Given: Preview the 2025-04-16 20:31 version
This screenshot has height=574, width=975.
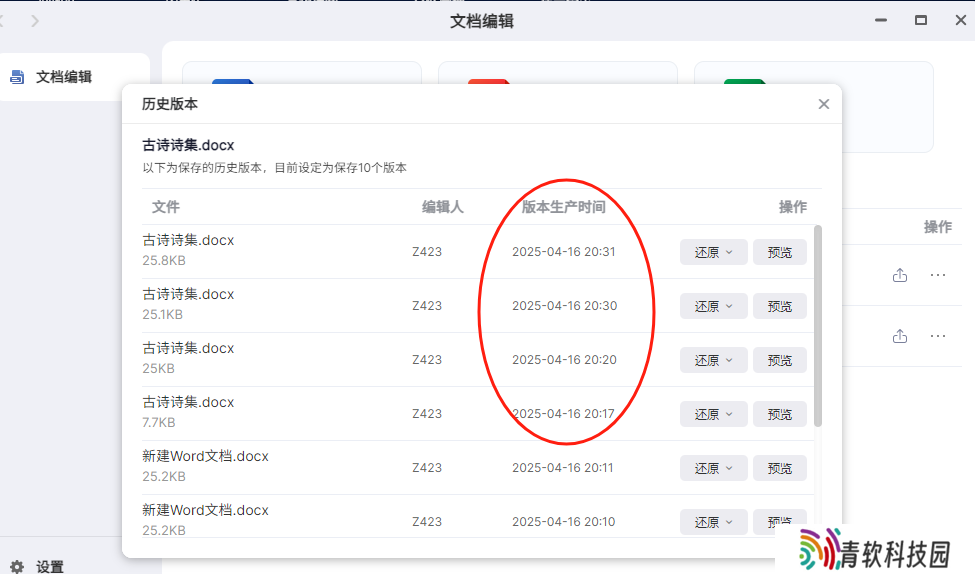Looking at the screenshot, I should 780,252.
